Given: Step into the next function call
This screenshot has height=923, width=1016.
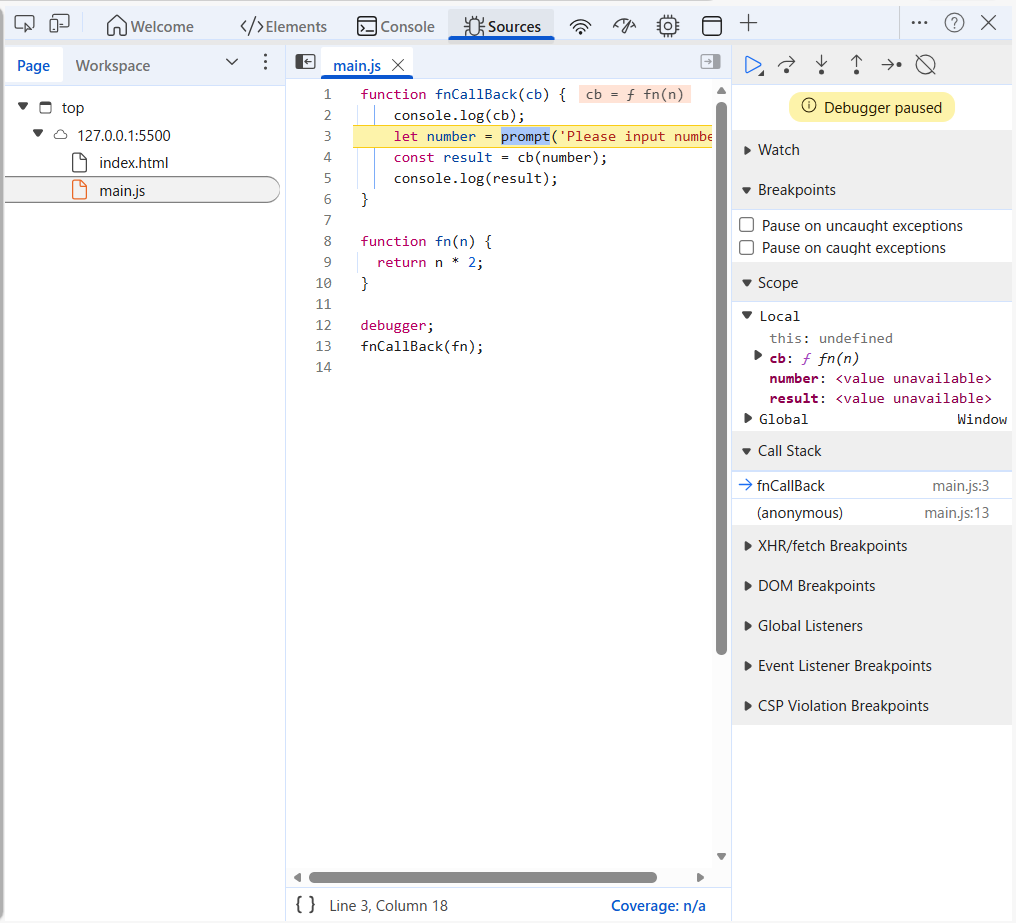Looking at the screenshot, I should click(x=821, y=65).
